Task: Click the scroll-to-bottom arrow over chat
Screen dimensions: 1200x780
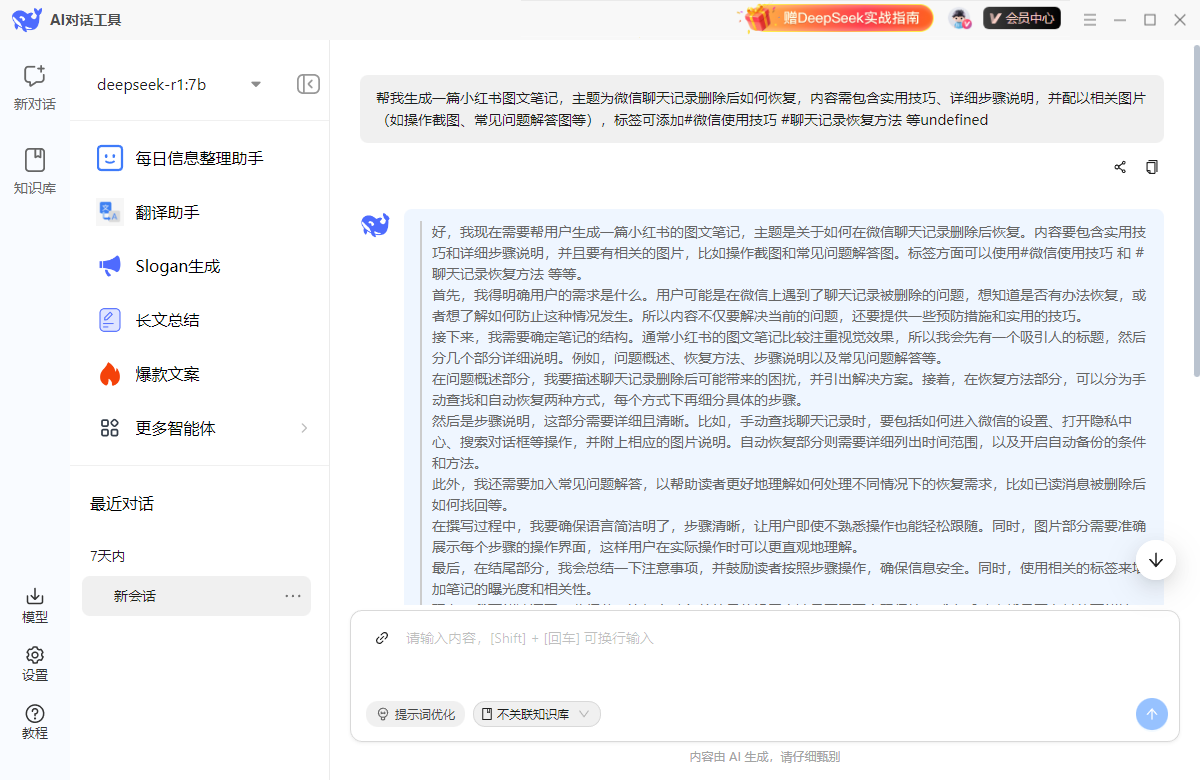Action: click(1155, 560)
